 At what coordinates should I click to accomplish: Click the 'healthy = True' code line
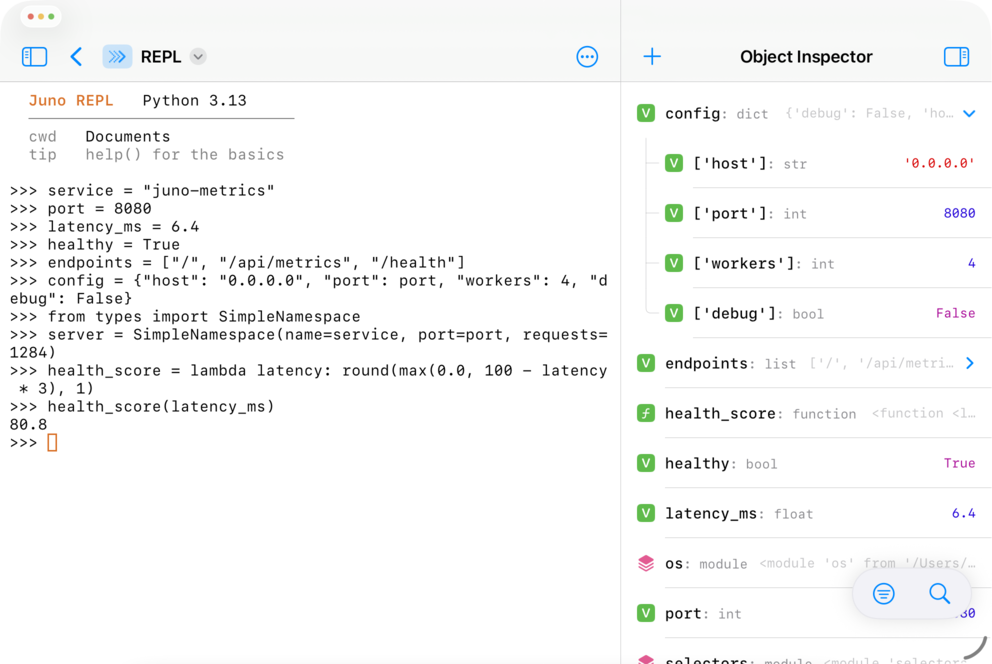[x=95, y=245]
